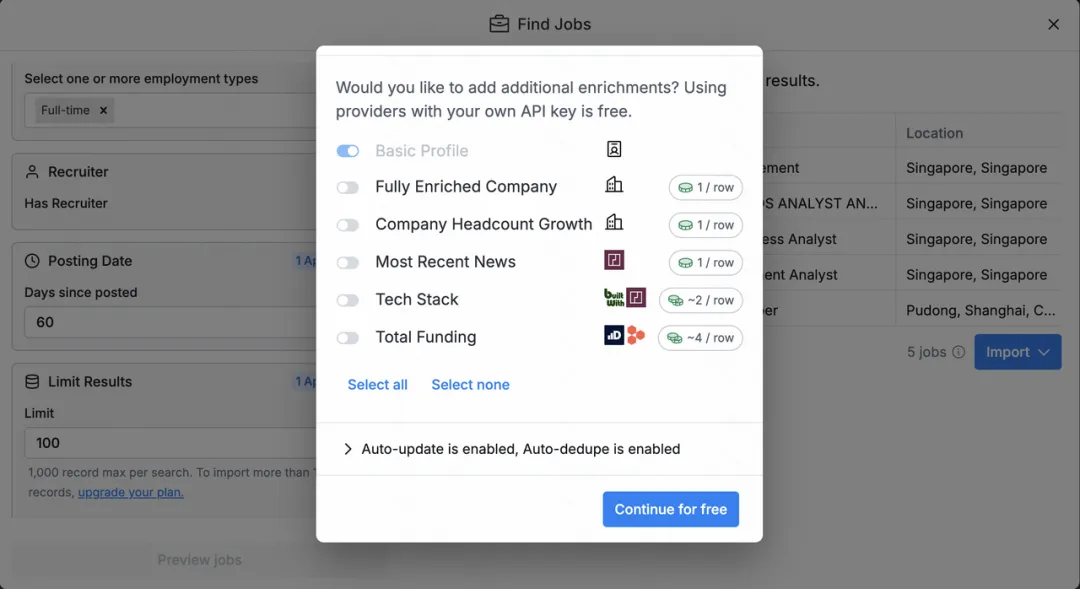Open the Import dropdown button
Screen dimensions: 1080x589
point(1017,352)
